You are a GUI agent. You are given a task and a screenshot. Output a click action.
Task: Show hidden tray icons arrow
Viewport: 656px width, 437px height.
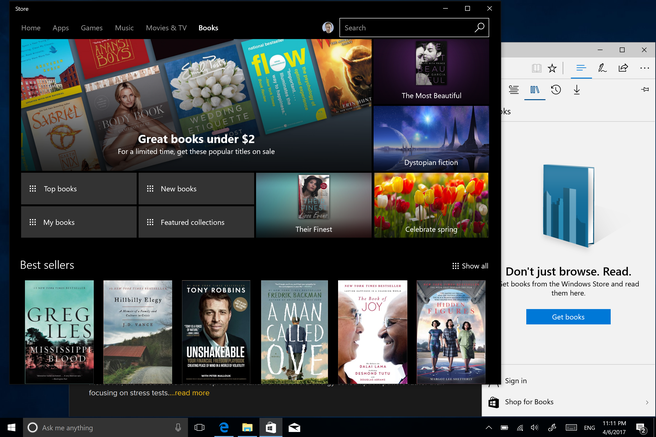coord(488,428)
